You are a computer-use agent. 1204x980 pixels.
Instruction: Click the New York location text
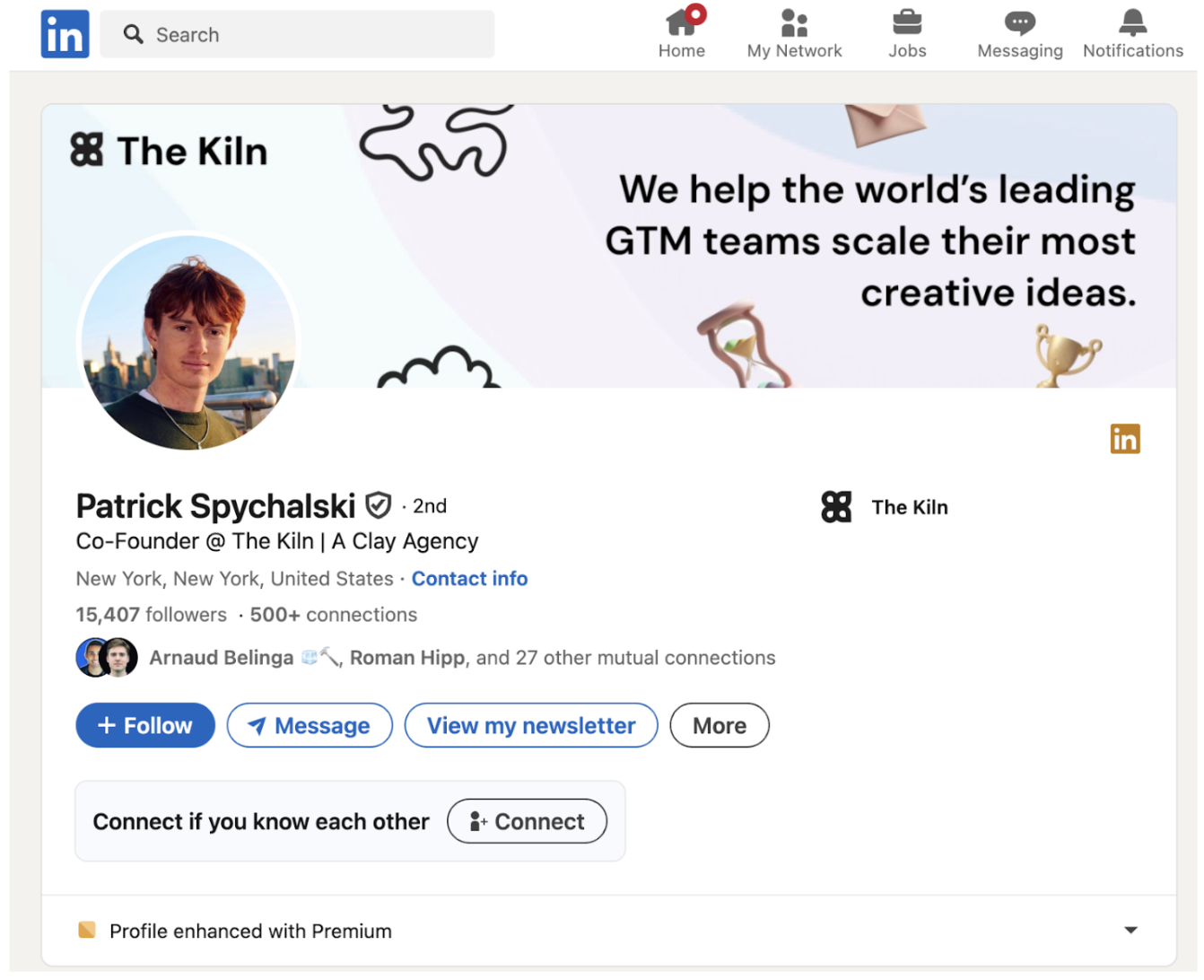234,579
